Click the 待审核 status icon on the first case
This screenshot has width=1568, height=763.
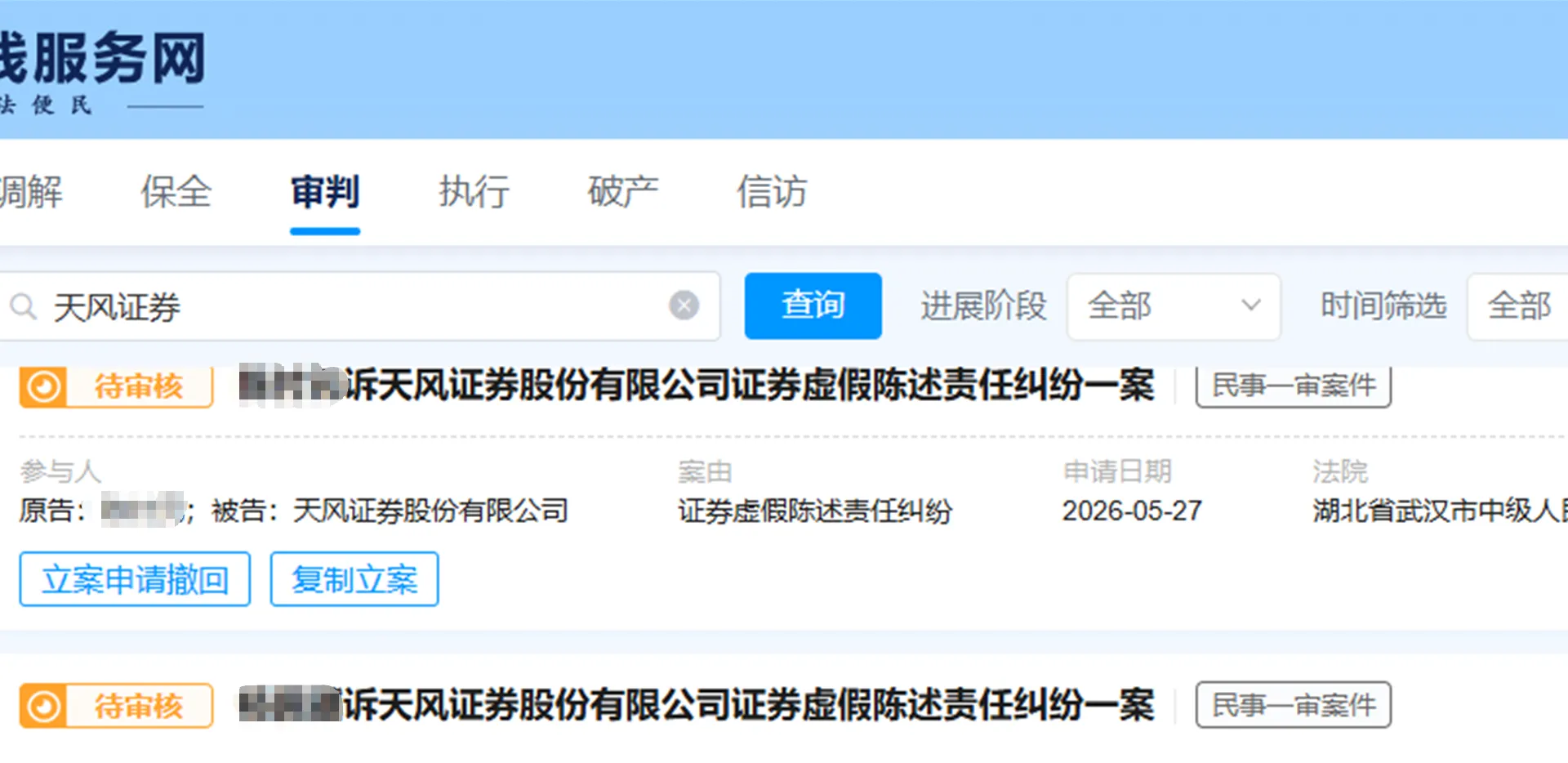click(x=43, y=386)
